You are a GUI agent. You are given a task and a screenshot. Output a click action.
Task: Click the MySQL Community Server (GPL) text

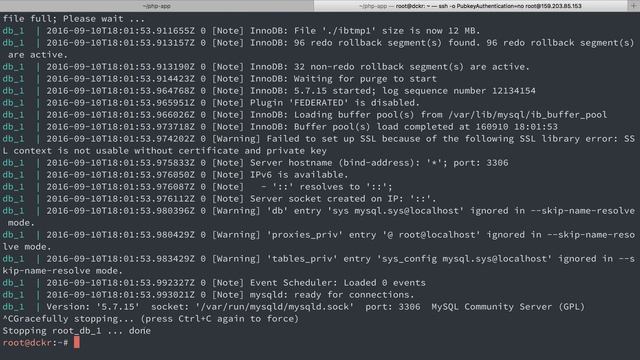tap(508, 307)
